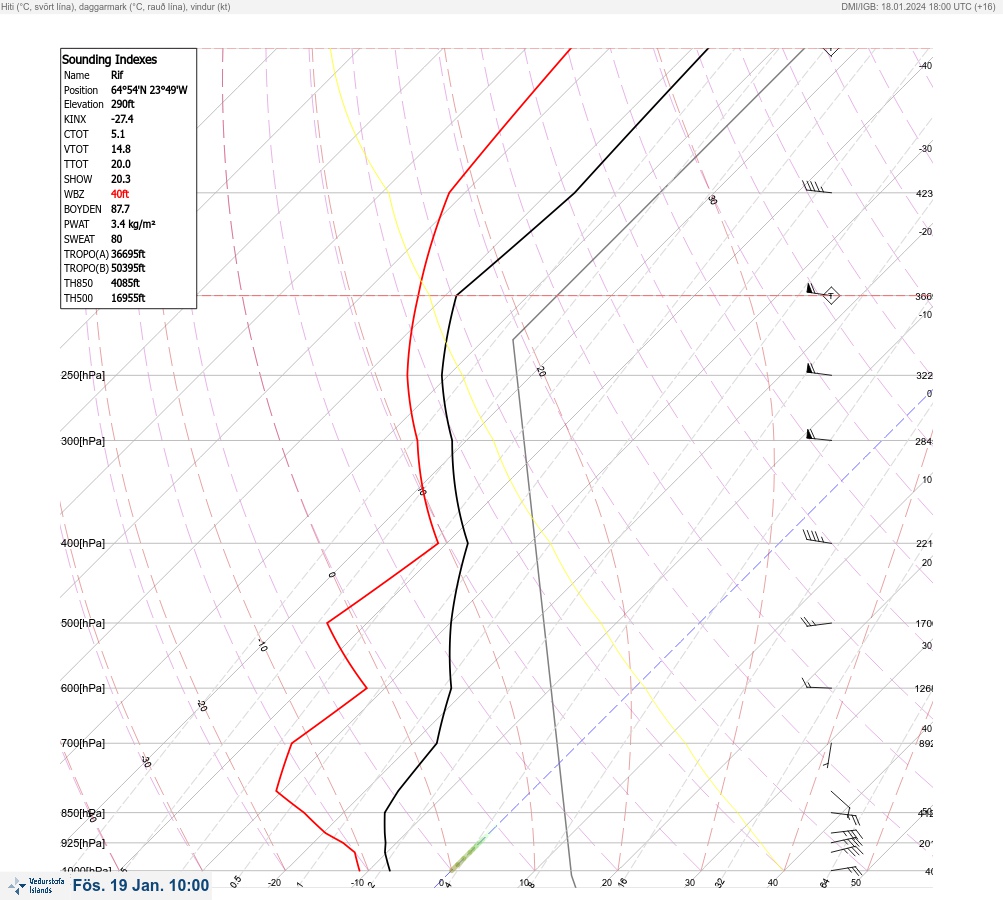Click the '500[hPa]' pressure label

point(83,623)
